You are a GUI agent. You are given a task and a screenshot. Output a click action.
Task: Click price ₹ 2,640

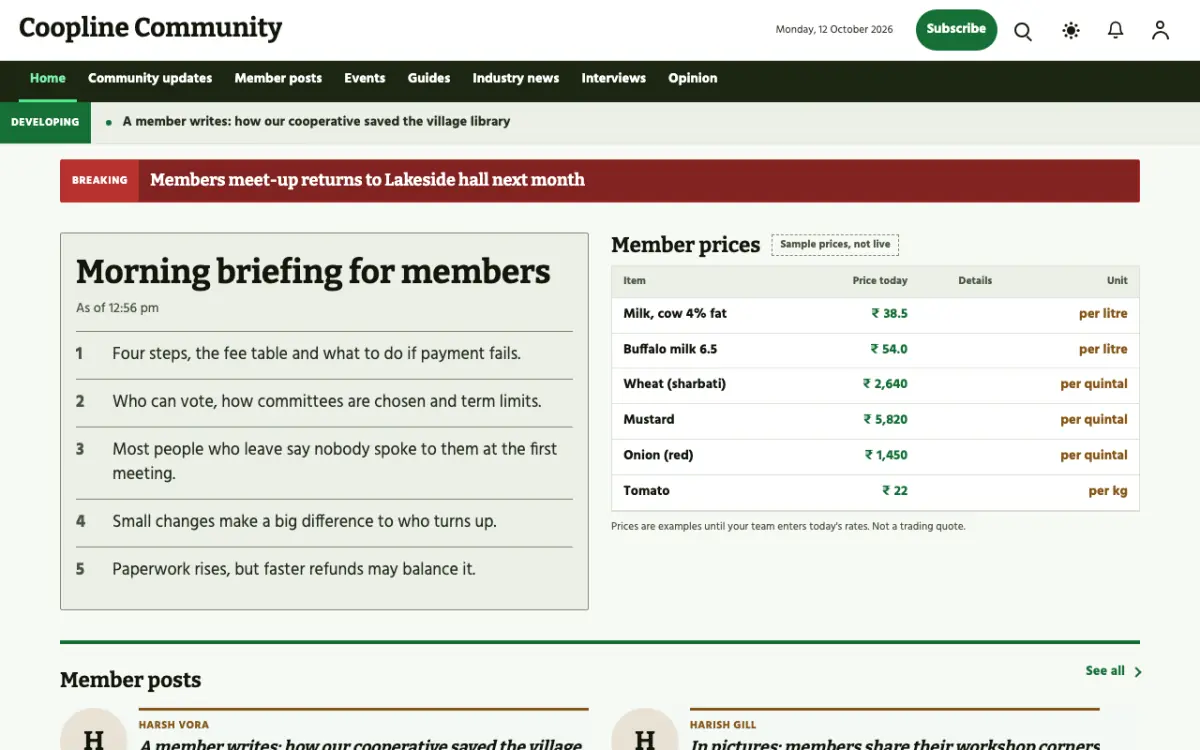tap(885, 385)
